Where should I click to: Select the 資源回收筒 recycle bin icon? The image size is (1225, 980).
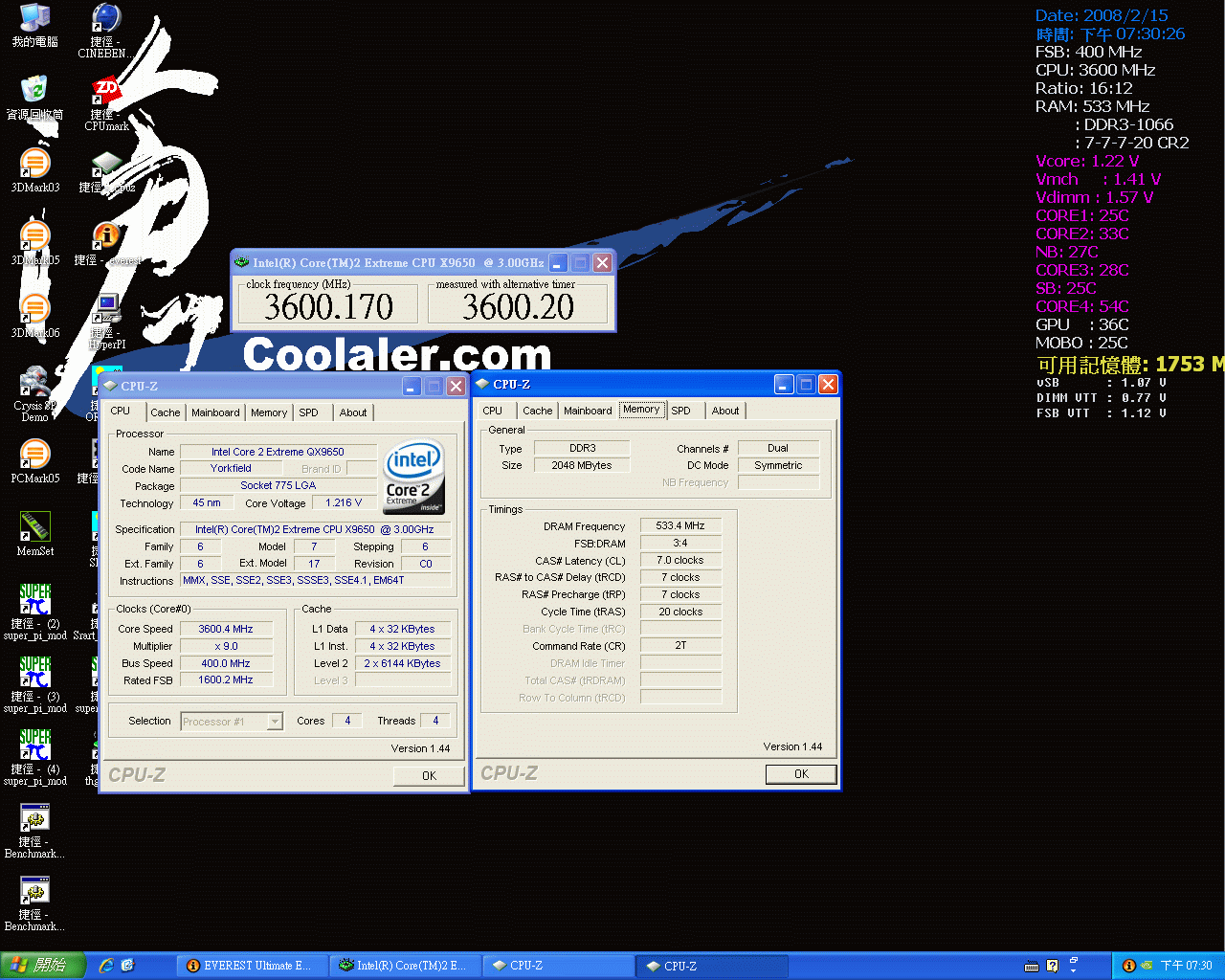pyautogui.click(x=34, y=99)
